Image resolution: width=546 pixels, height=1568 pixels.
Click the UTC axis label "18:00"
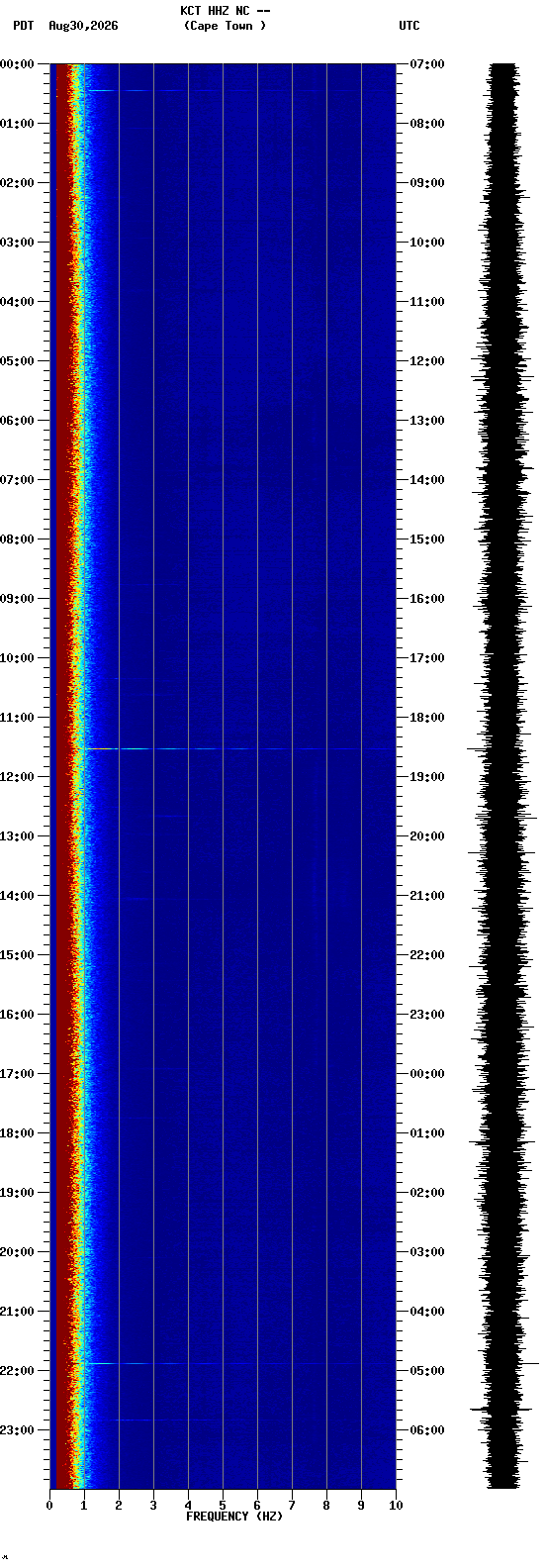click(x=427, y=718)
